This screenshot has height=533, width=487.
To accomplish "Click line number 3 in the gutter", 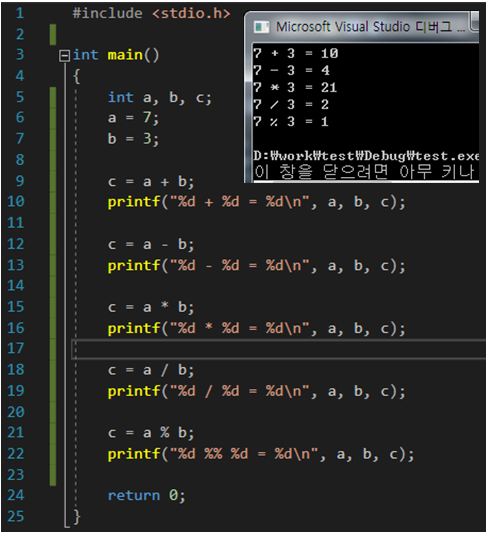I will click(x=20, y=55).
